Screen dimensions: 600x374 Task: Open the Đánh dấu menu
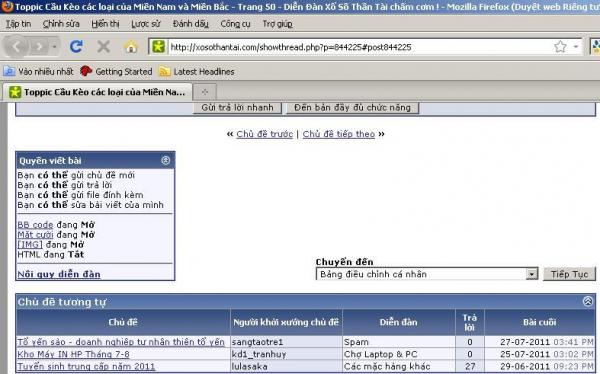point(191,24)
